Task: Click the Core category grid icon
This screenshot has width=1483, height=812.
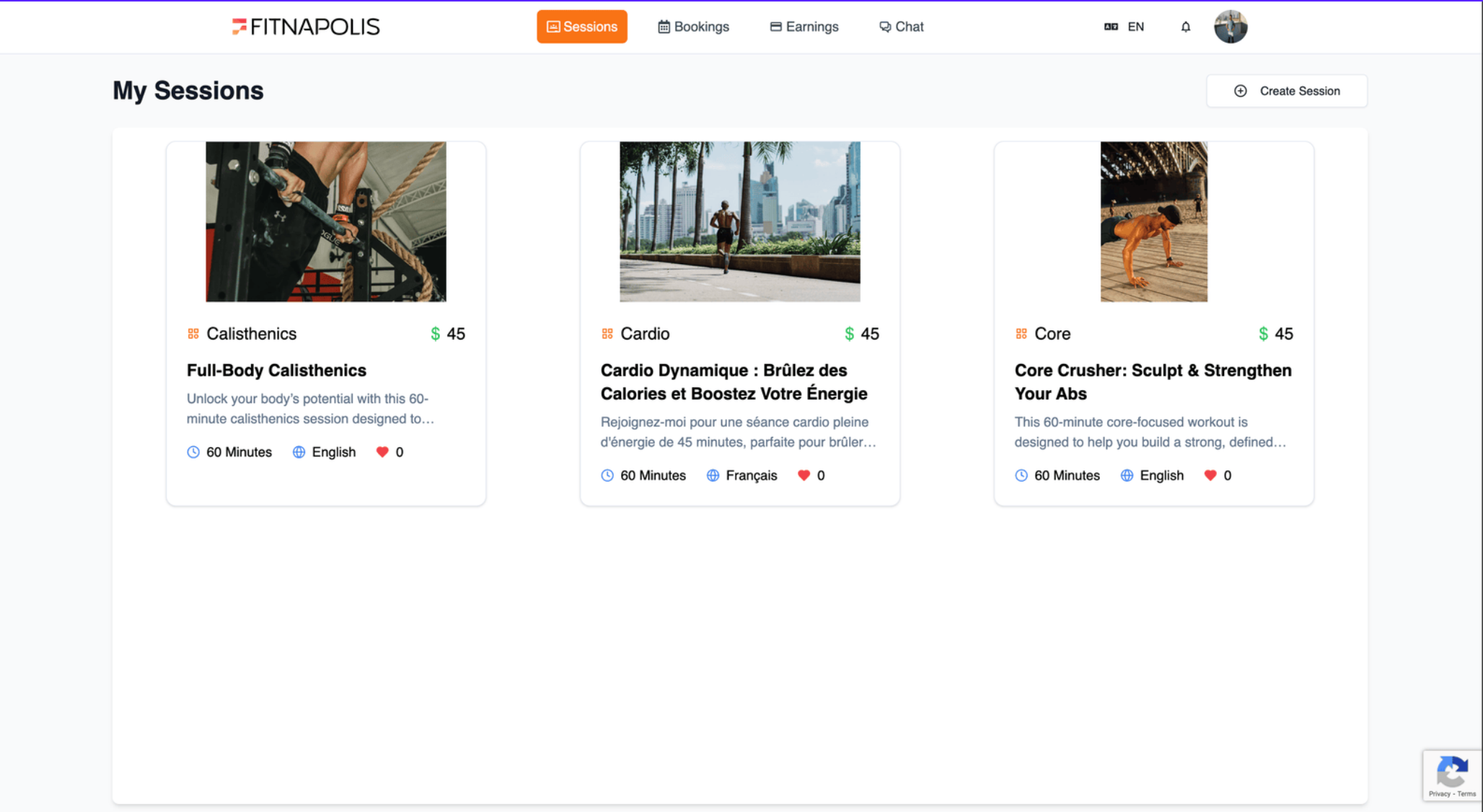Action: [x=1021, y=334]
